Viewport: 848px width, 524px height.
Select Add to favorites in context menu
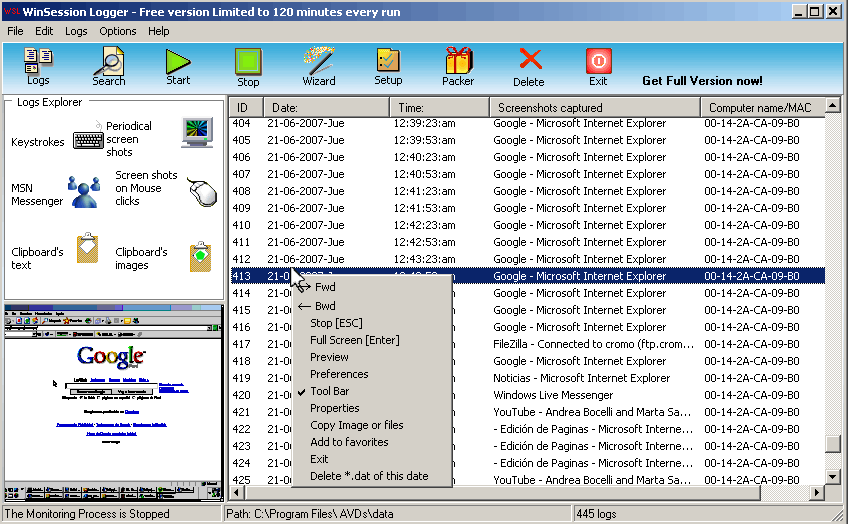349,442
